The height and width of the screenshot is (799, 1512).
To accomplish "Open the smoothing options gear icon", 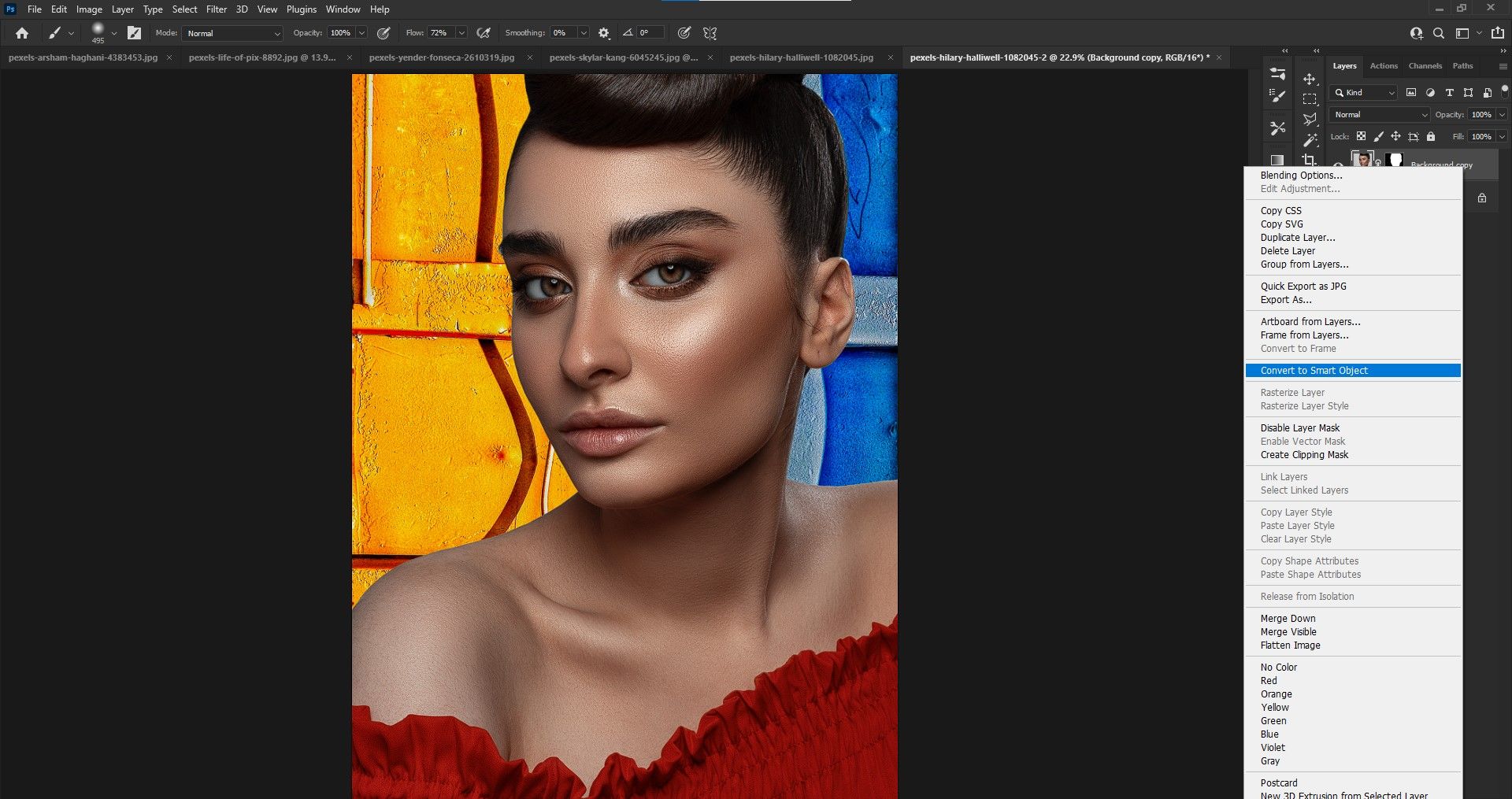I will pos(604,33).
